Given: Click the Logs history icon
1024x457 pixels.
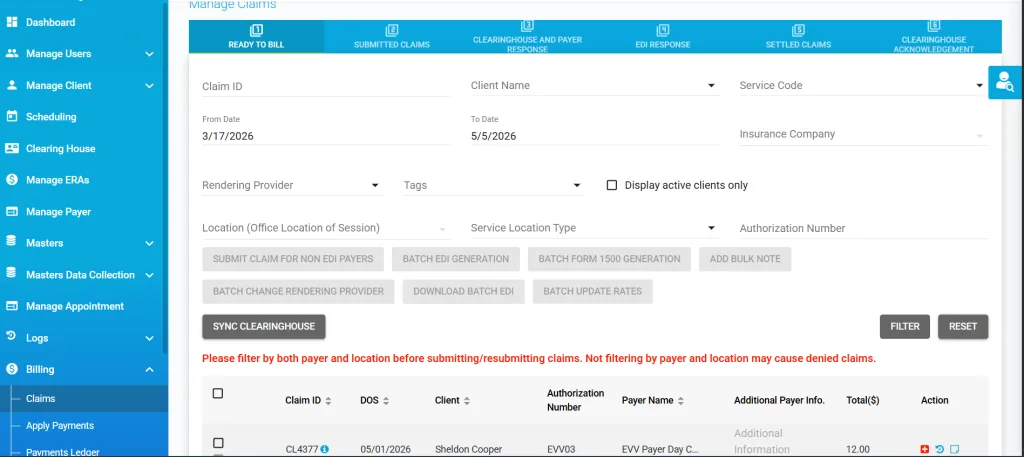Looking at the screenshot, I should (x=11, y=337).
